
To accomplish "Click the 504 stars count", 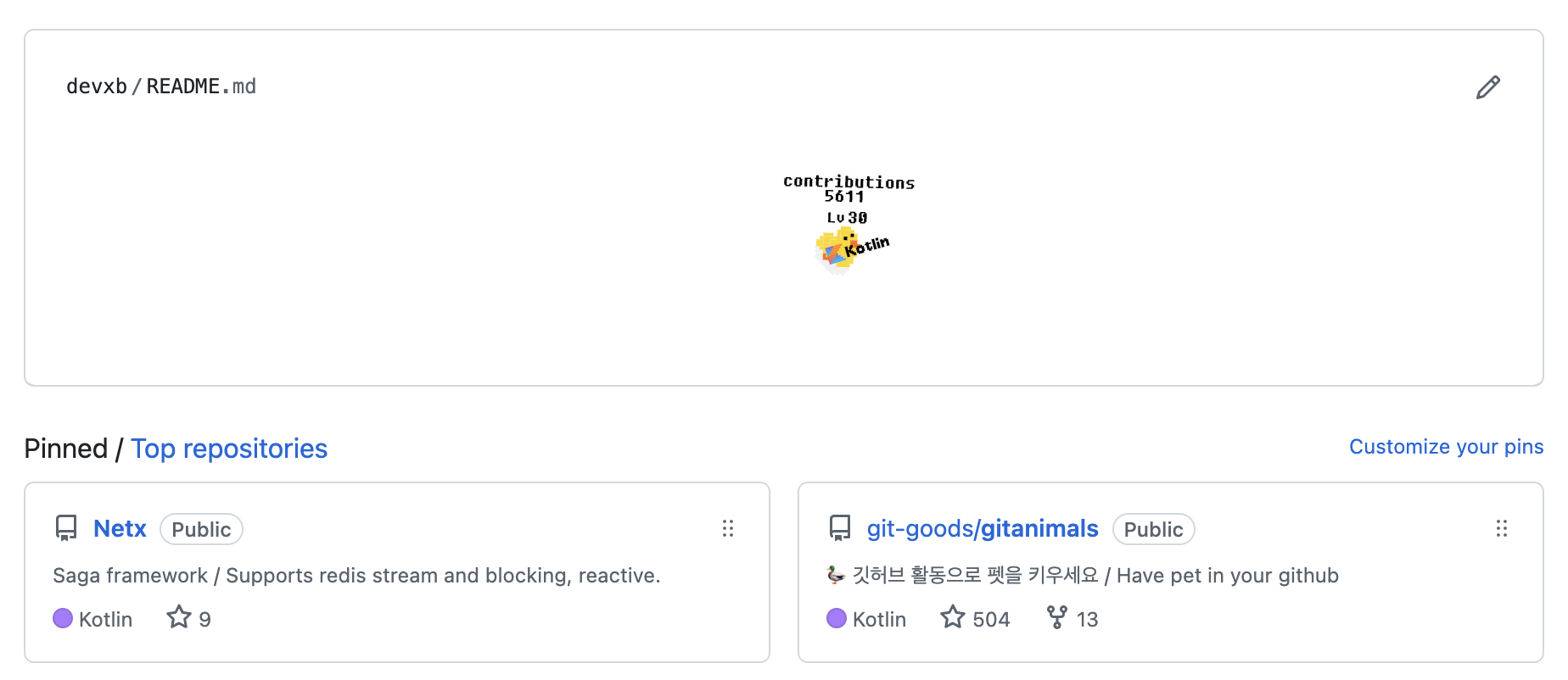I will 991,620.
